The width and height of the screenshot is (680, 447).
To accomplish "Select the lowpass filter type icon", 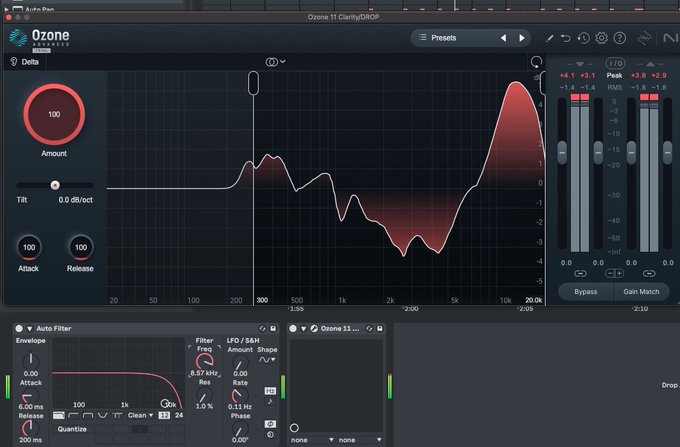I will click(59, 415).
